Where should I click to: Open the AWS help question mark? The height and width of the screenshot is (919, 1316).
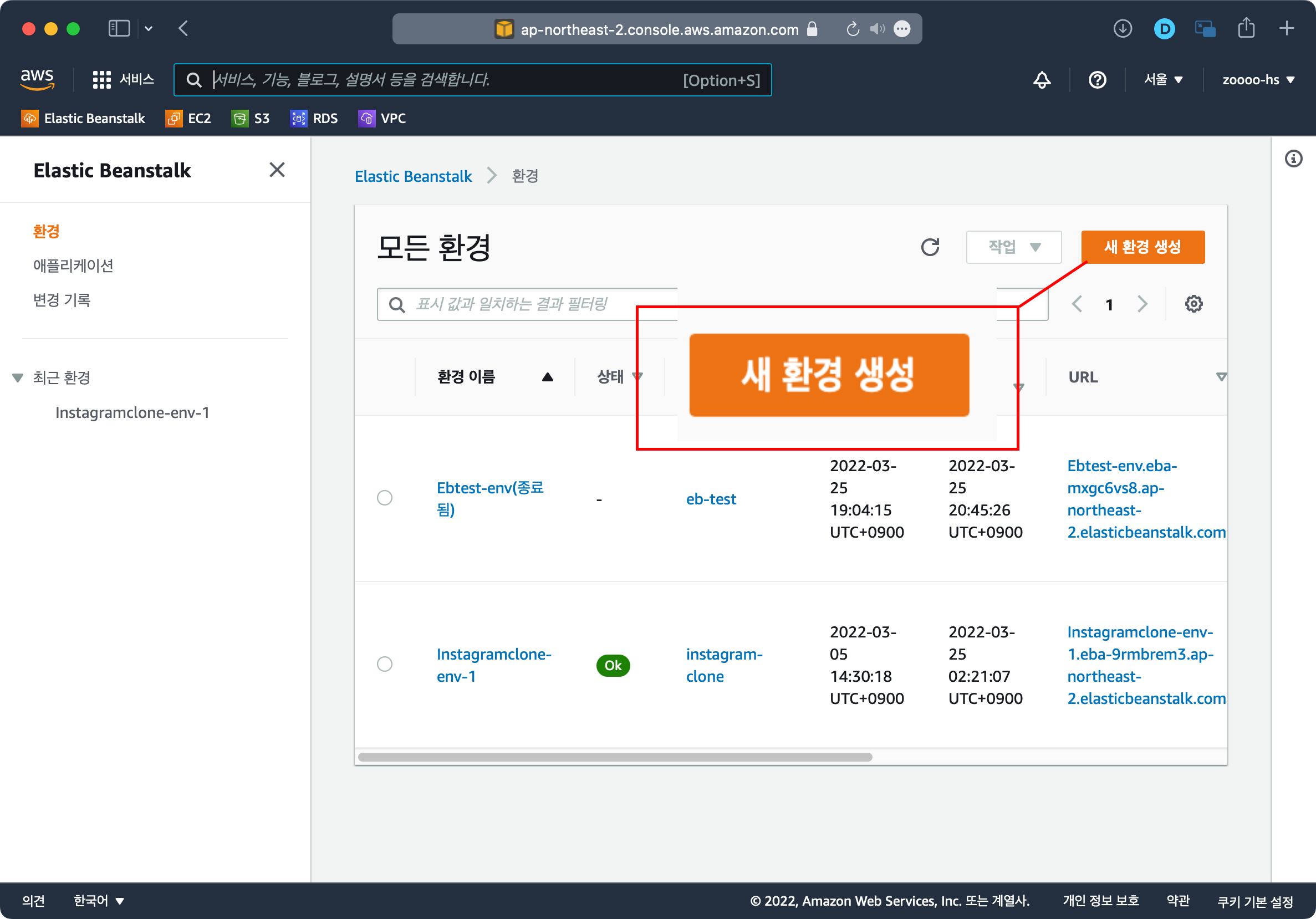coord(1097,80)
